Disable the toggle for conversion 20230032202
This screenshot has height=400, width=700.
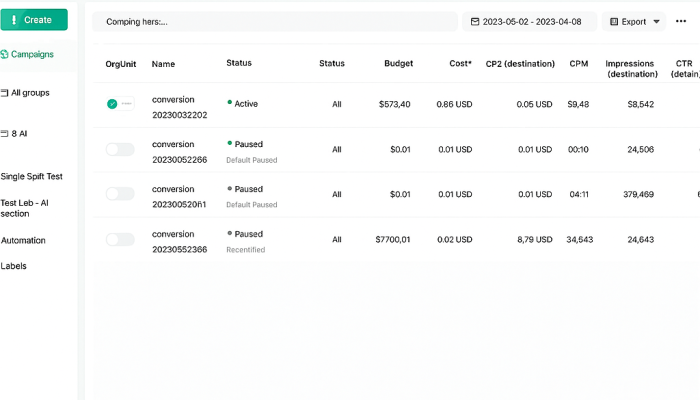click(x=119, y=104)
